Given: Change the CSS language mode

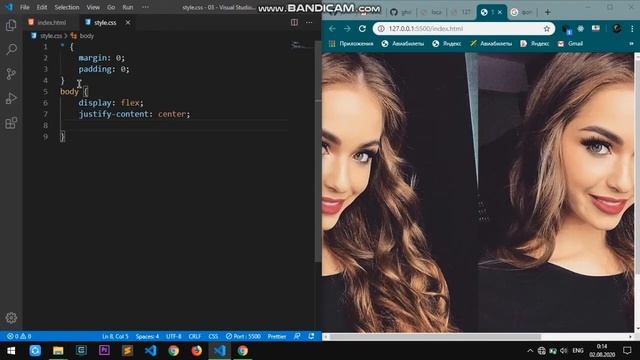Looking at the screenshot, I should [x=213, y=336].
